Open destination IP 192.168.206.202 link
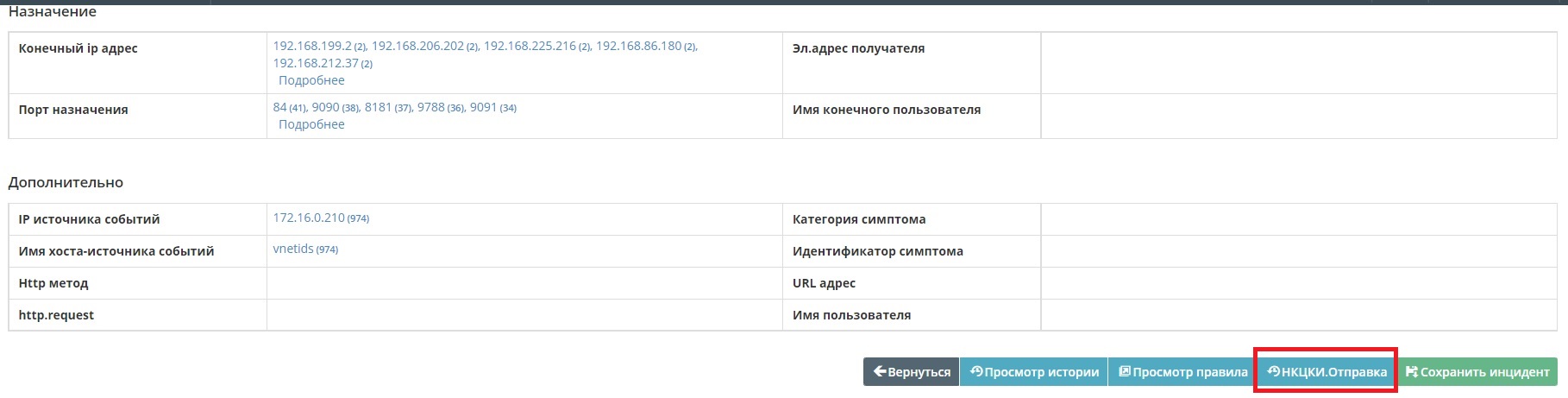 pyautogui.click(x=417, y=46)
